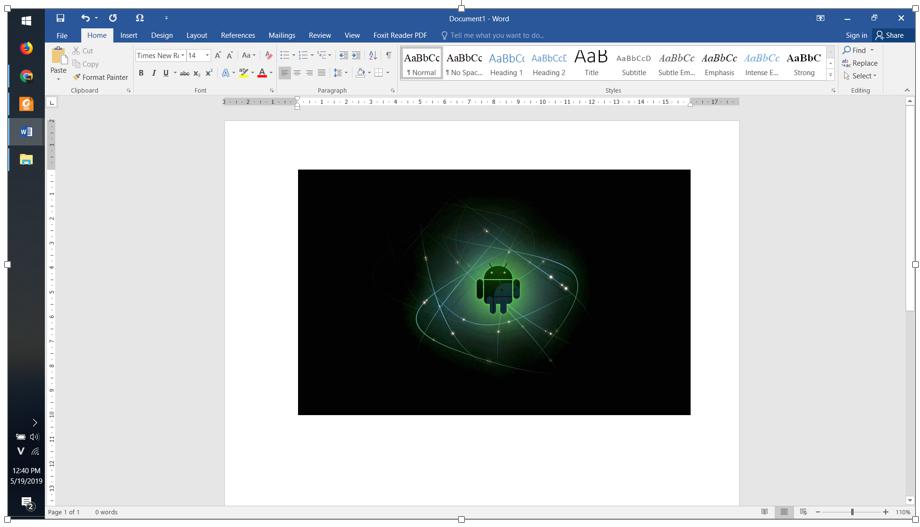Image resolution: width=920 pixels, height=527 pixels.
Task: Adjust the zoom slider handle
Action: click(x=852, y=512)
